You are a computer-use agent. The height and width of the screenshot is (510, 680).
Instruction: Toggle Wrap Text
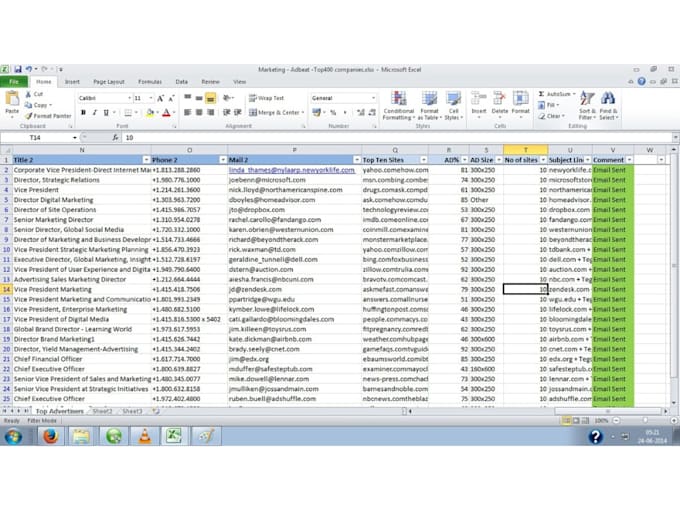266,98
